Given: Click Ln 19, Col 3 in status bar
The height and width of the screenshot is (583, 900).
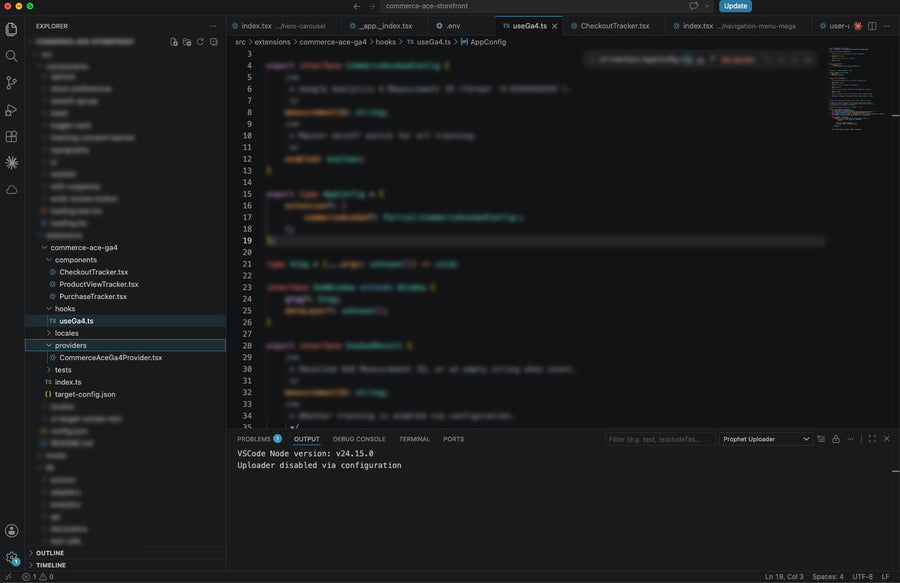Looking at the screenshot, I should (x=784, y=577).
